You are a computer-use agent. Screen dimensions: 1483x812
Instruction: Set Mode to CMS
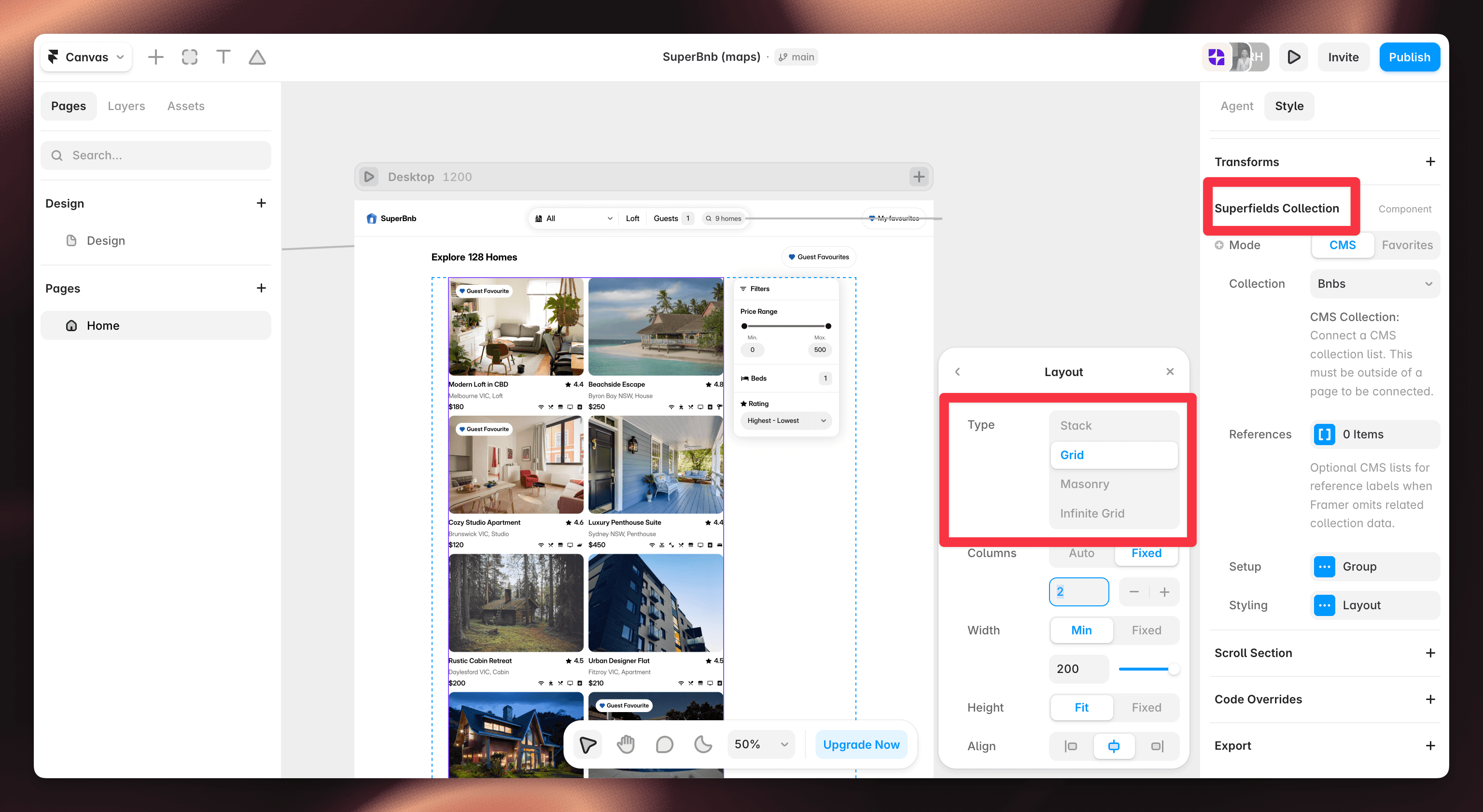coord(1343,245)
